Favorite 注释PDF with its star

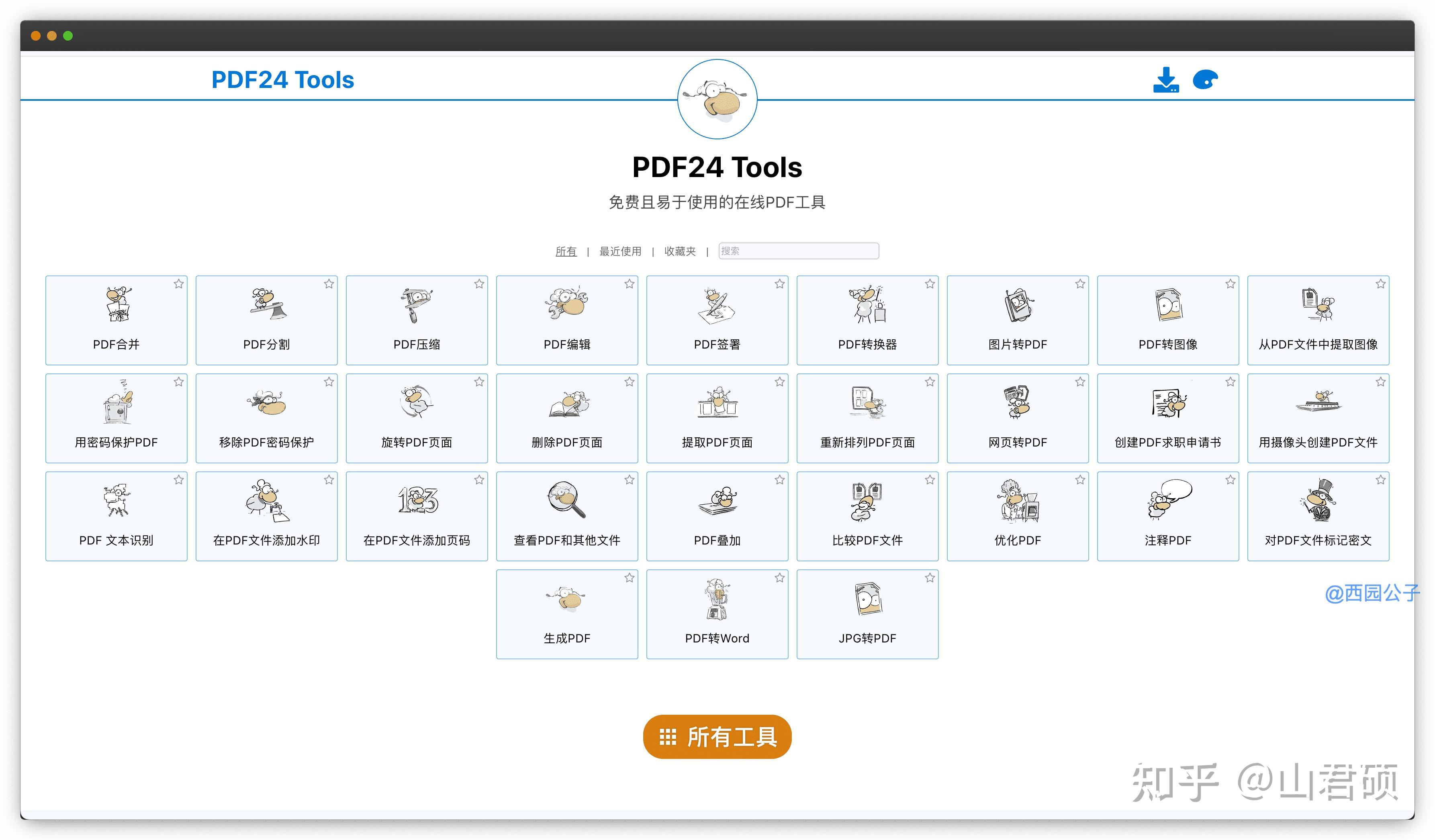tap(1231, 480)
